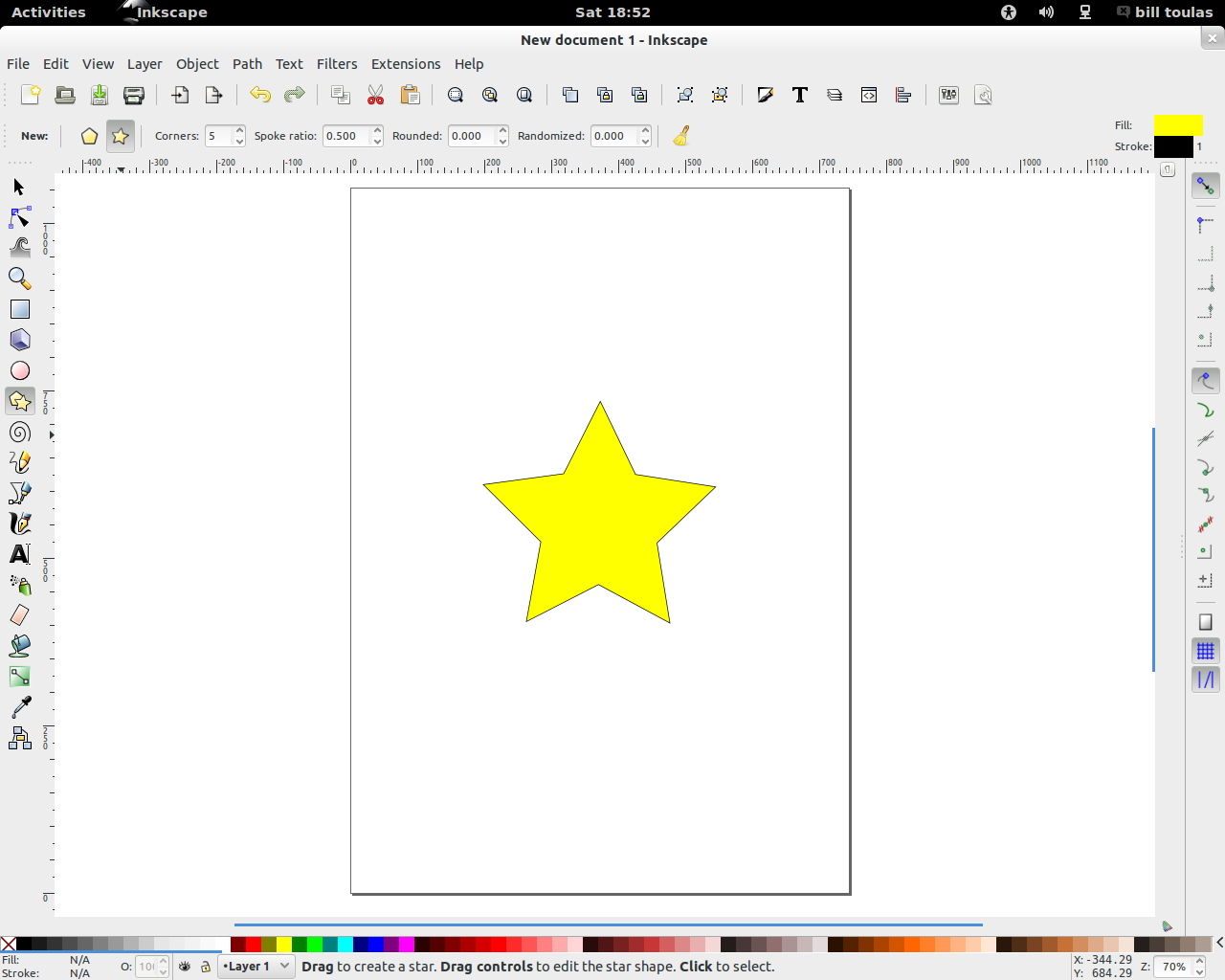
Task: Choose the Ellipse tool
Action: [19, 370]
